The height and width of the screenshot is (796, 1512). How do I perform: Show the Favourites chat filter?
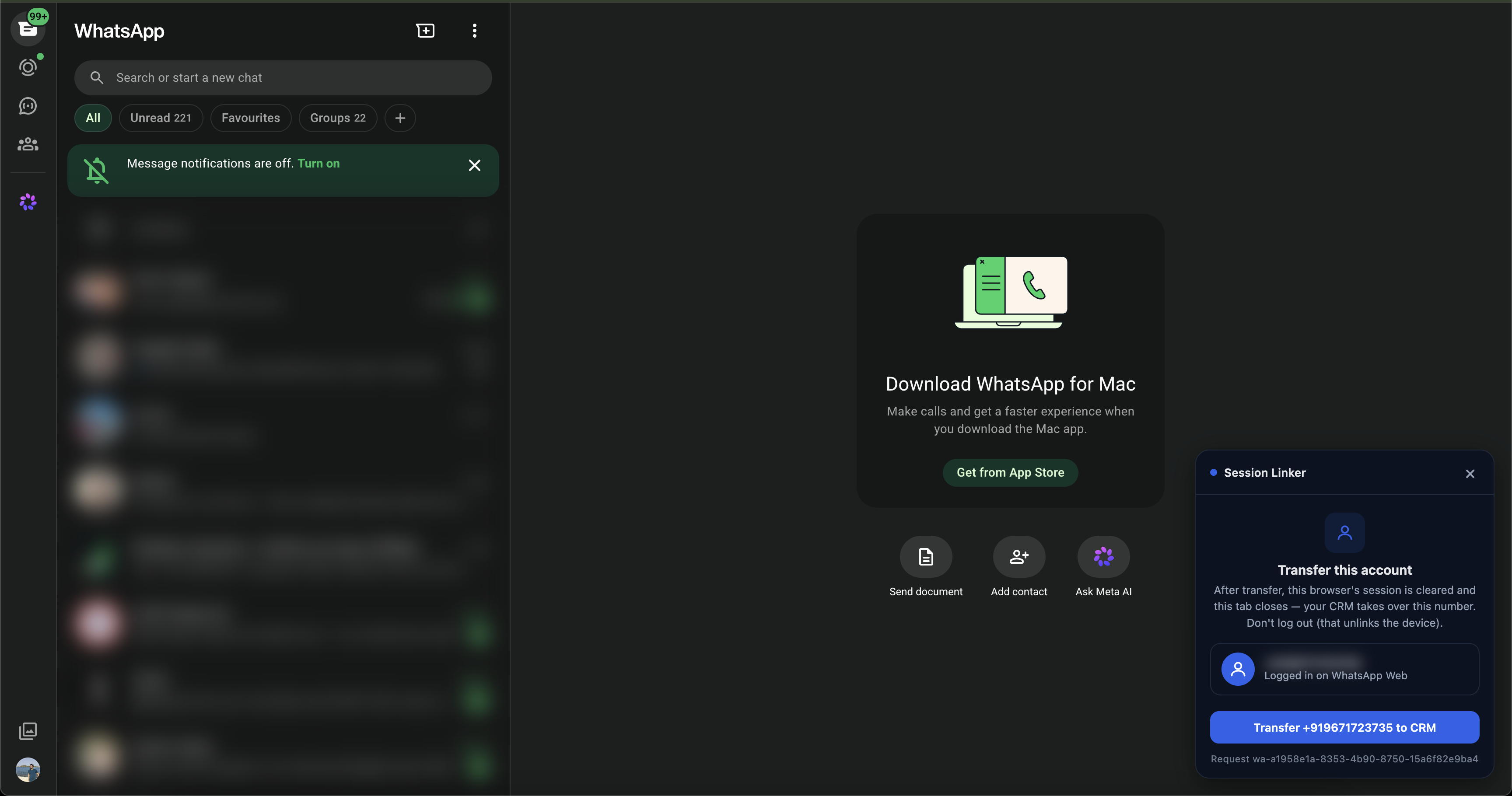(251, 118)
